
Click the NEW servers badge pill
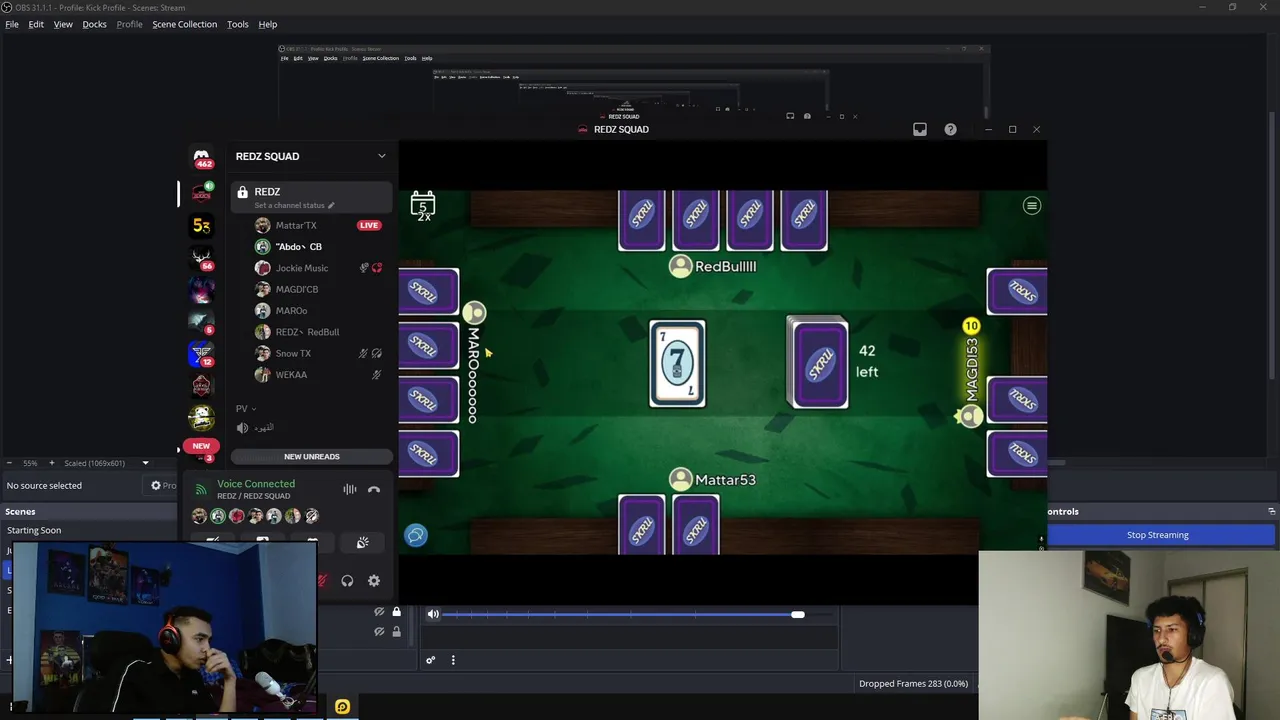click(x=201, y=446)
